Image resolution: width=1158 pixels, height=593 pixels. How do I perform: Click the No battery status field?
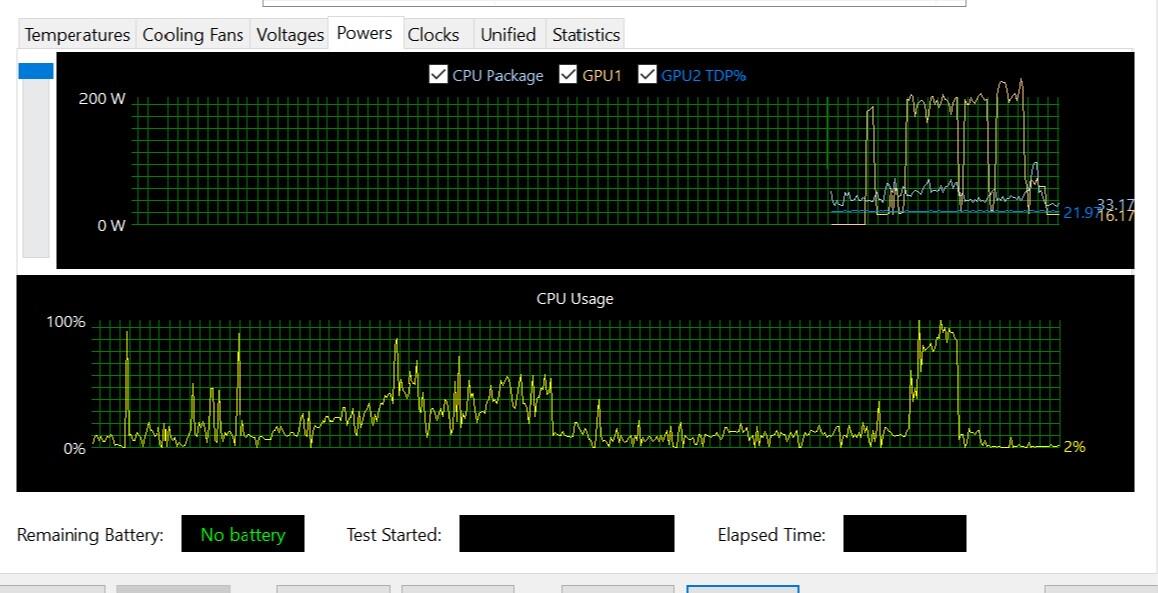click(243, 534)
